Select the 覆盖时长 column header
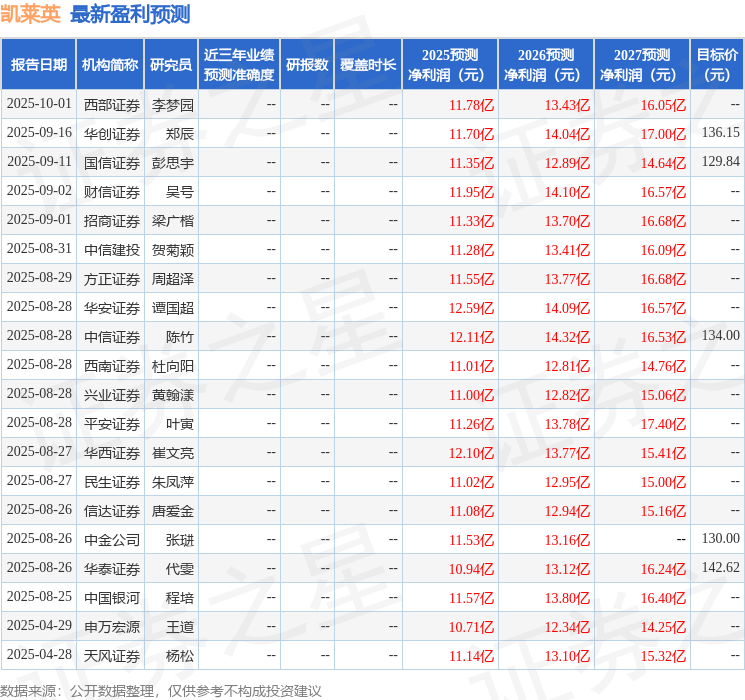Viewport: 745px width, 700px height. pos(368,65)
